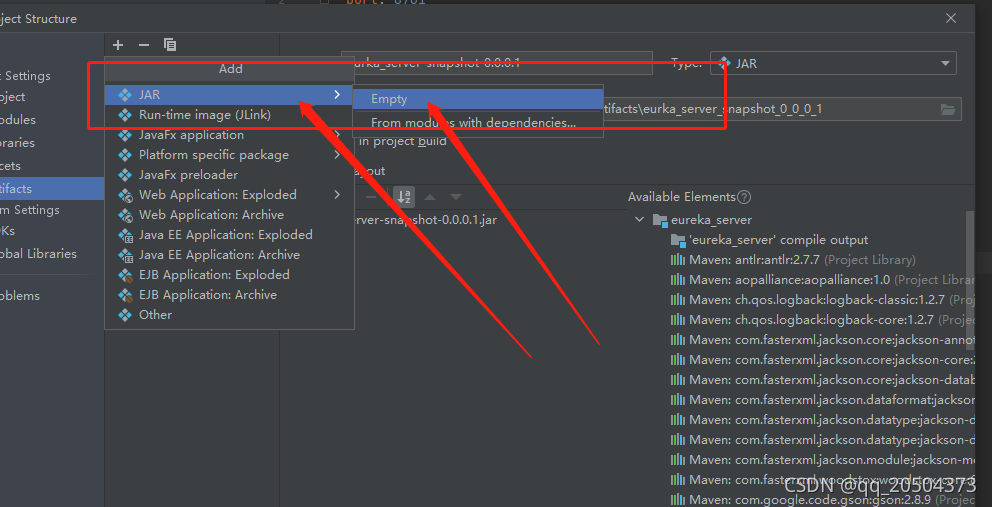
Task: Click Java EE Application: Archive icon
Action: point(125,255)
